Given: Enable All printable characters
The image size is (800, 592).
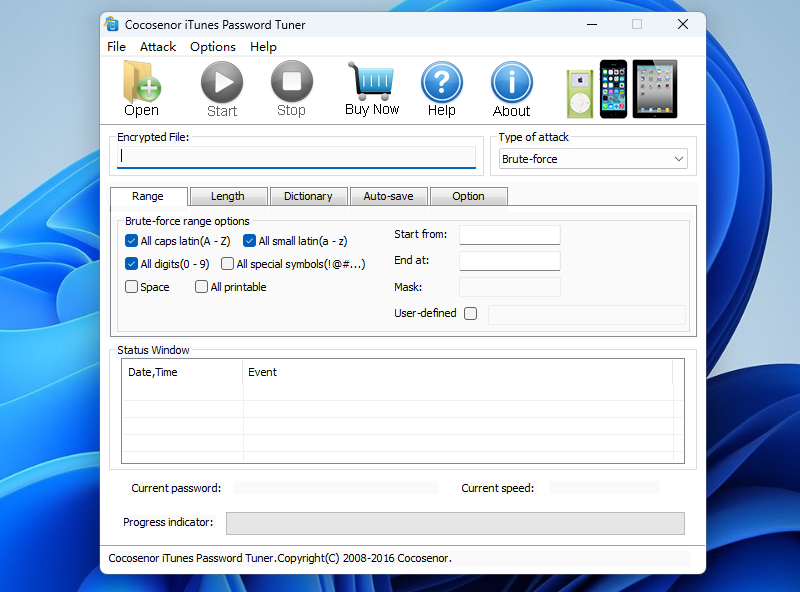Looking at the screenshot, I should (x=202, y=286).
